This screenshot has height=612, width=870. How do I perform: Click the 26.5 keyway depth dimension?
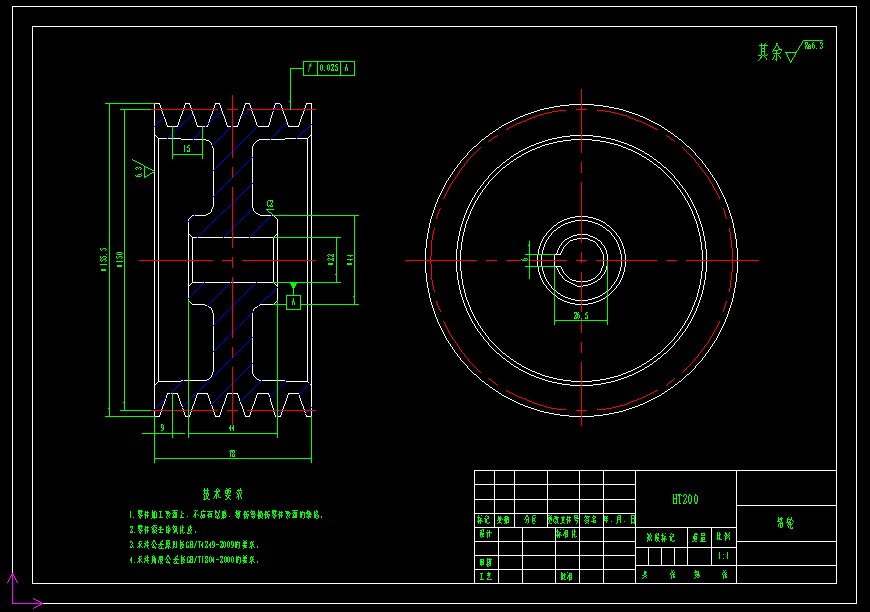(x=581, y=316)
